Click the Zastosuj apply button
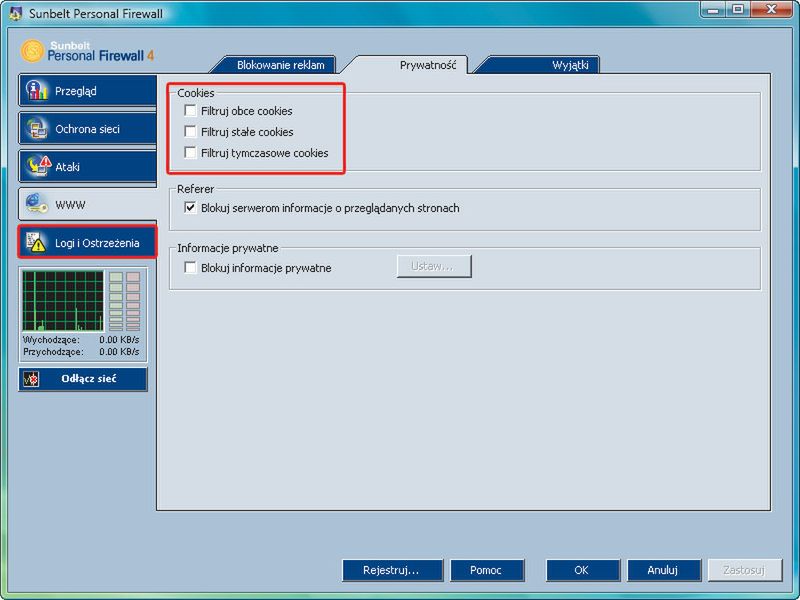Image resolution: width=800 pixels, height=600 pixels. tap(745, 570)
